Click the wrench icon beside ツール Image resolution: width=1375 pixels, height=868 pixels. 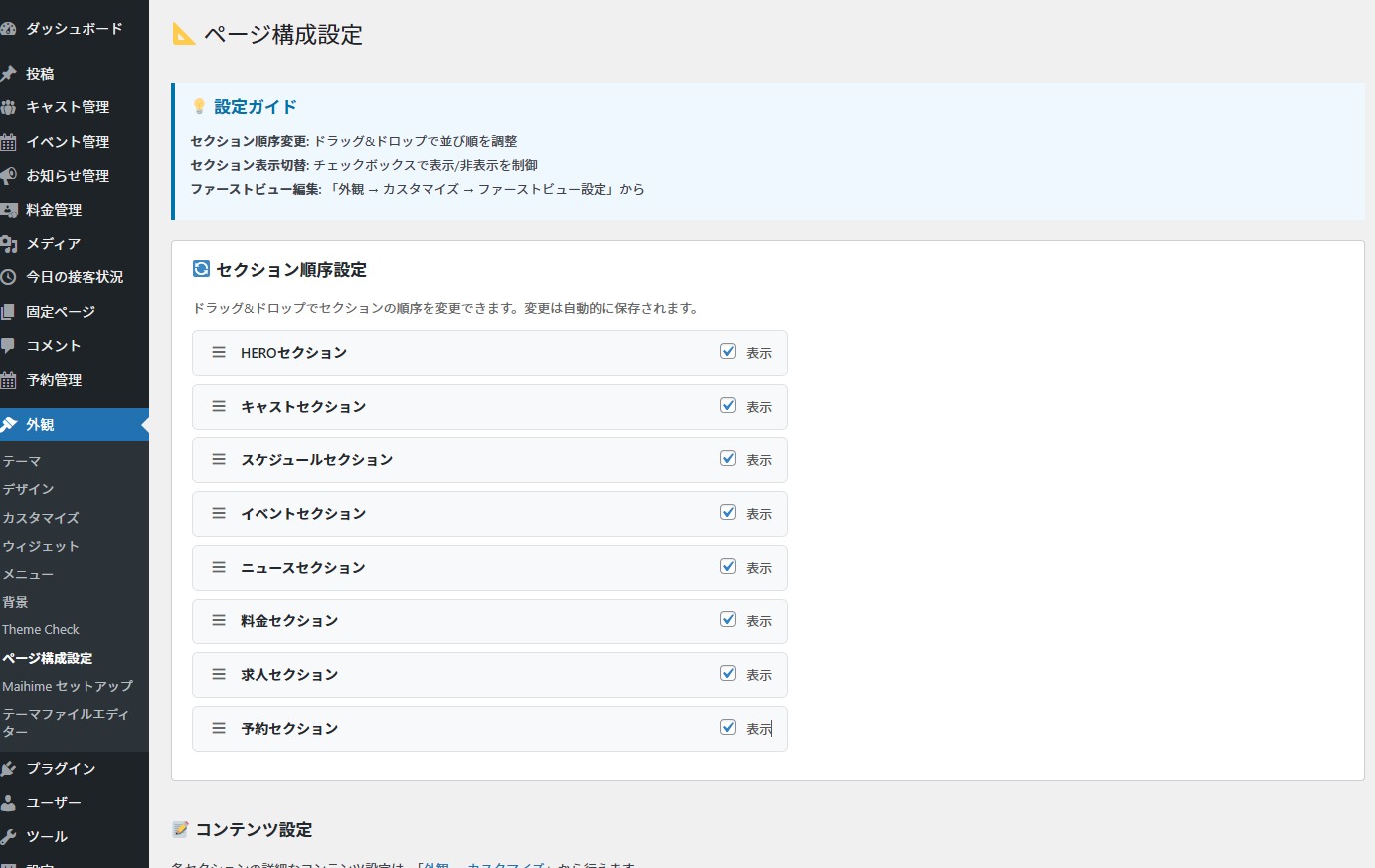9,837
